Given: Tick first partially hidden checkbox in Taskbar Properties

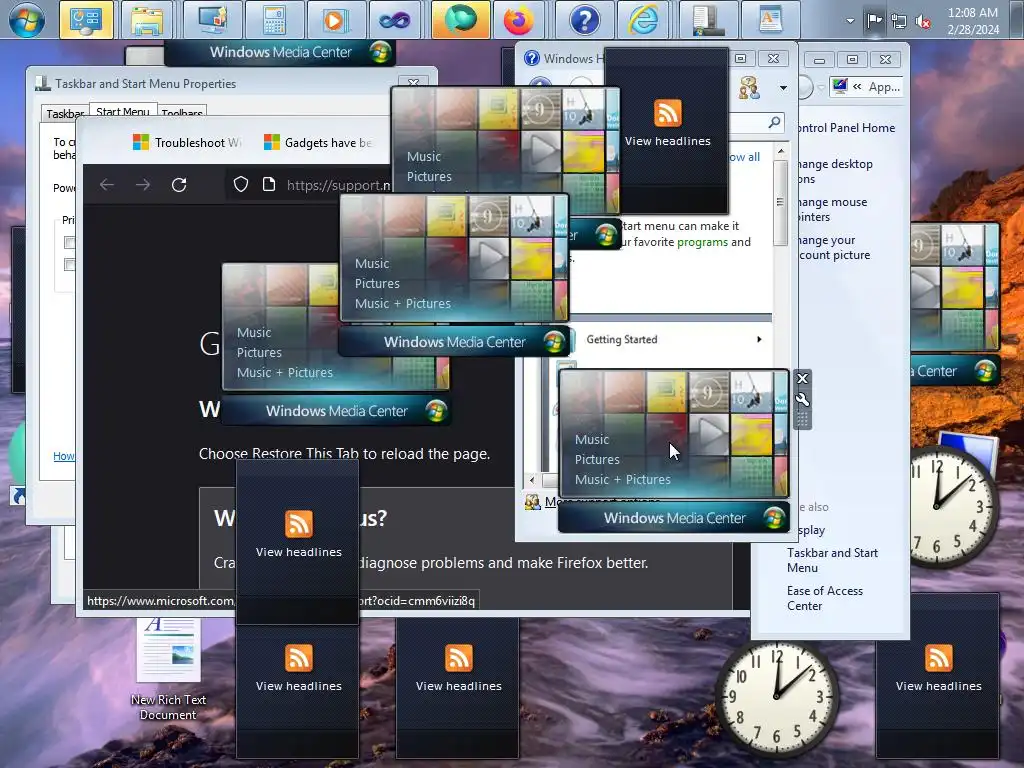Looking at the screenshot, I should pyautogui.click(x=69, y=242).
